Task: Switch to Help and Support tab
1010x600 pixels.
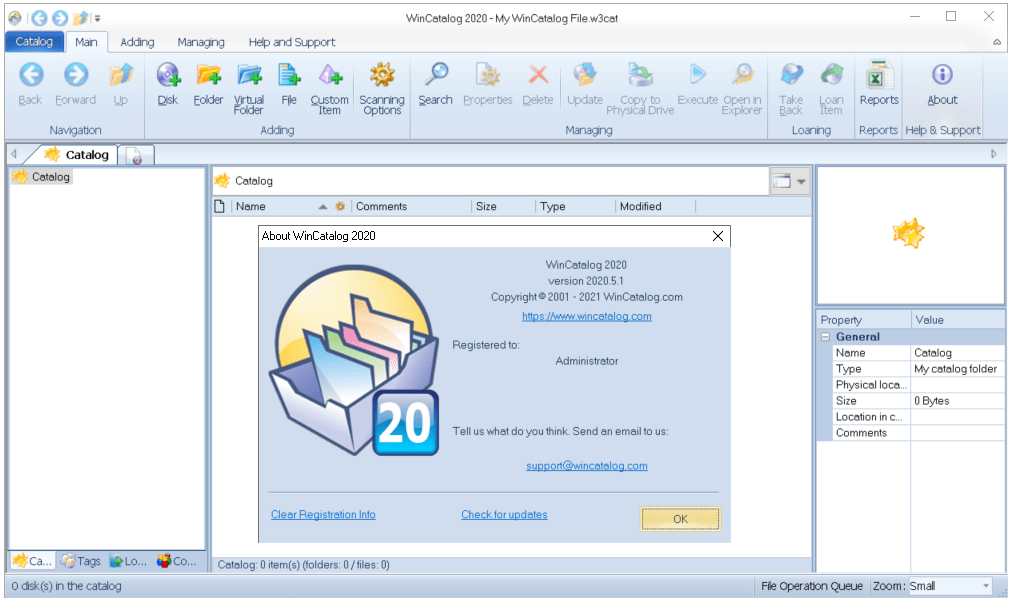Action: (292, 42)
